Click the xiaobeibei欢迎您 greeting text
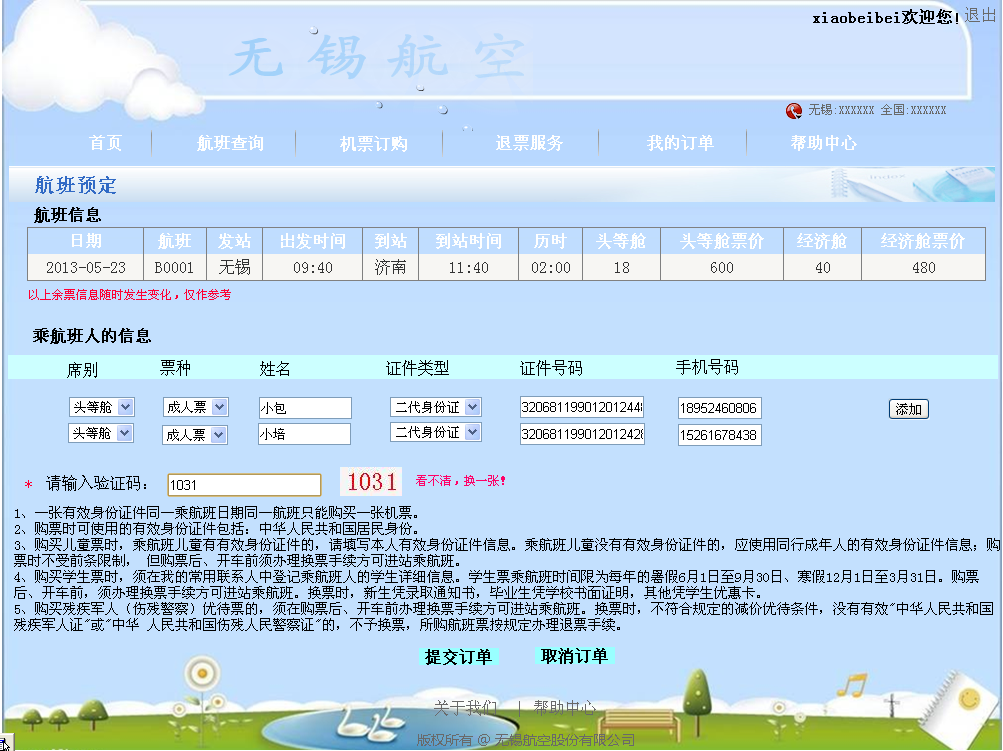Screen dimensions: 1003x751 pyautogui.click(x=887, y=17)
